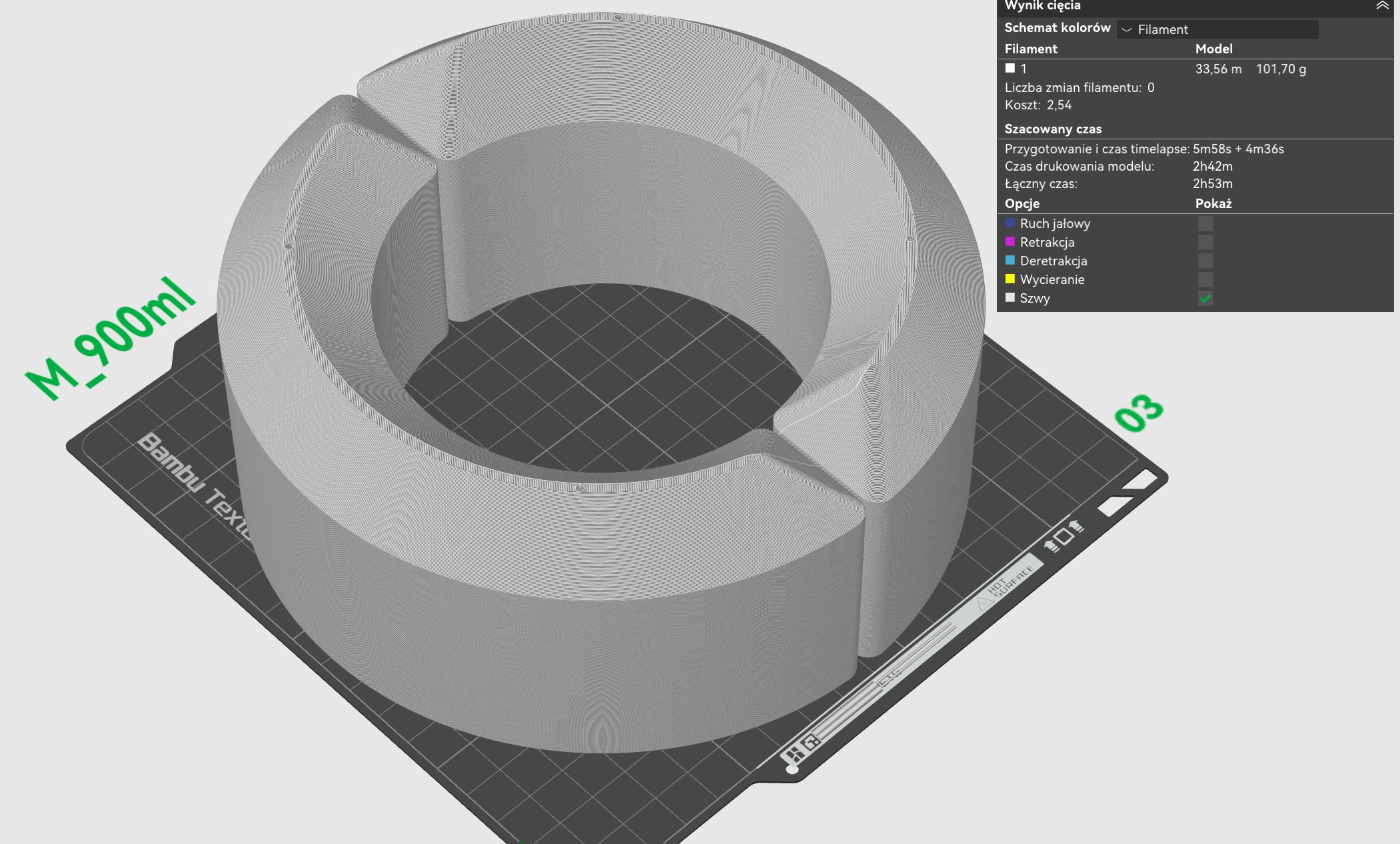Toggle Retrakcja visibility checkbox
The height and width of the screenshot is (844, 1400).
pos(1205,242)
